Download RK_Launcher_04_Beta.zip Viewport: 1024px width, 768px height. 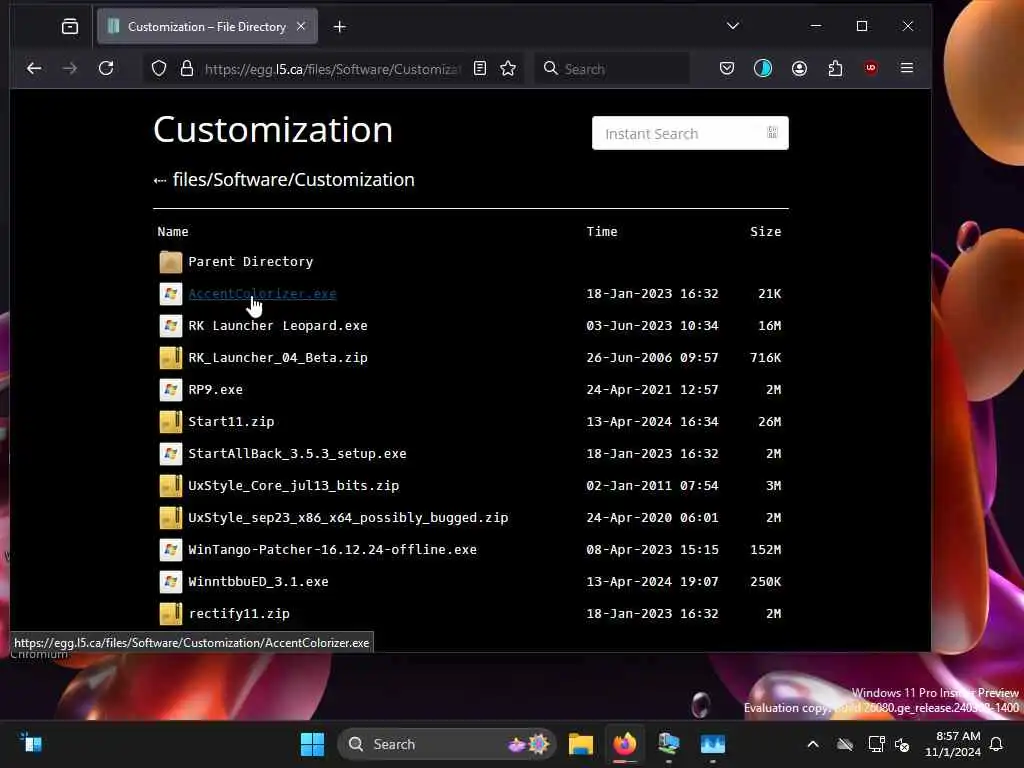pos(278,358)
